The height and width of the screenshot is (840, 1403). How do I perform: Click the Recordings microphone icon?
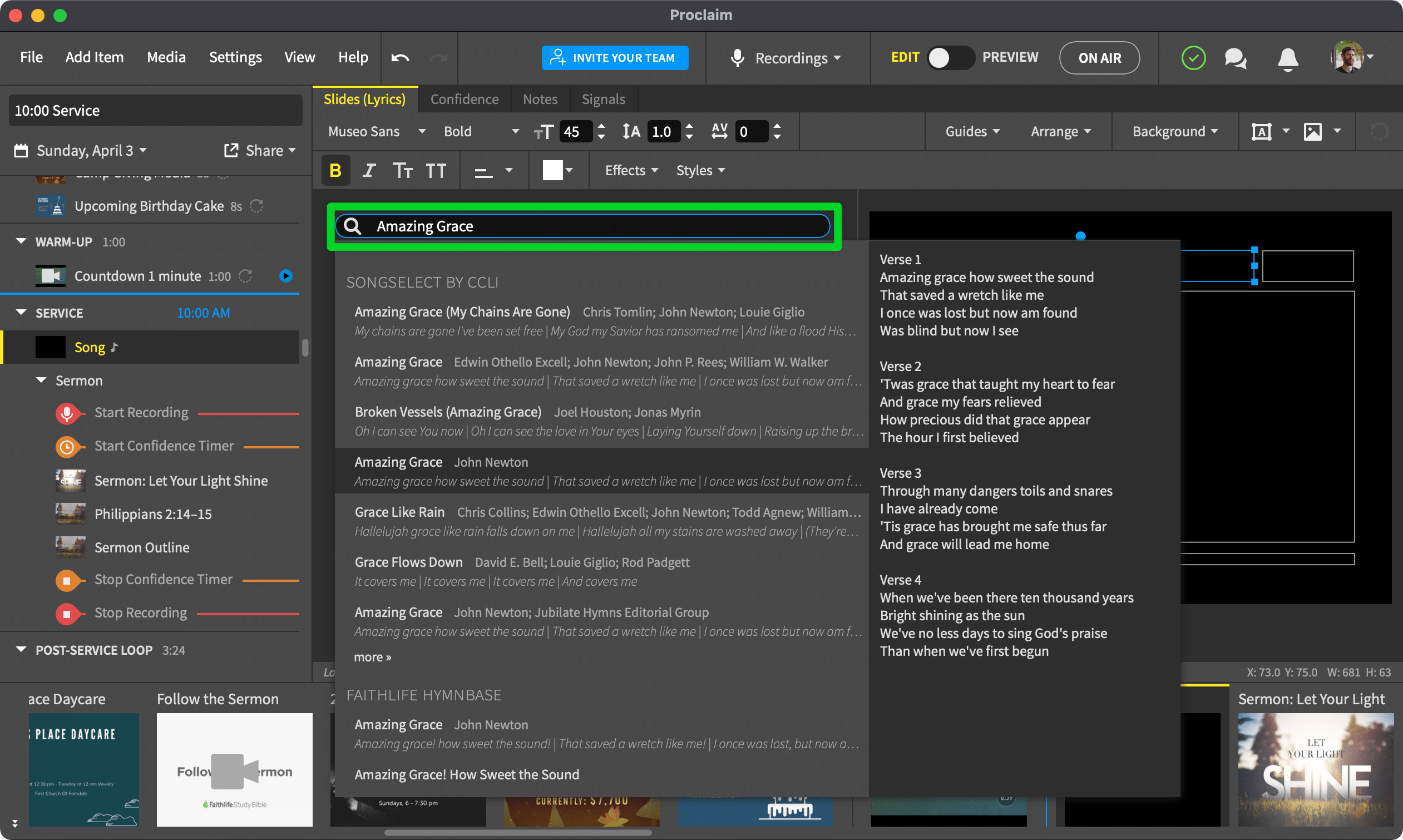click(x=737, y=58)
